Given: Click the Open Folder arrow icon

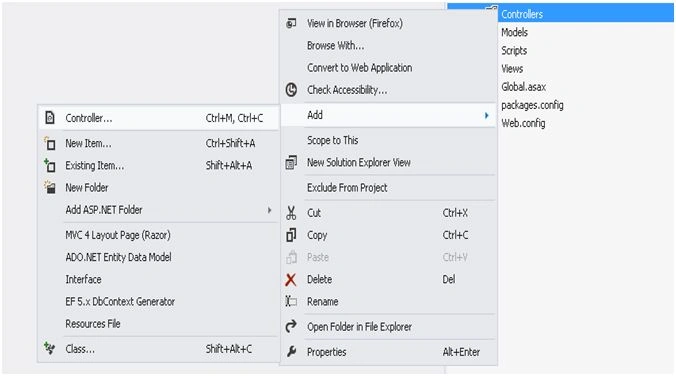Looking at the screenshot, I should point(291,326).
